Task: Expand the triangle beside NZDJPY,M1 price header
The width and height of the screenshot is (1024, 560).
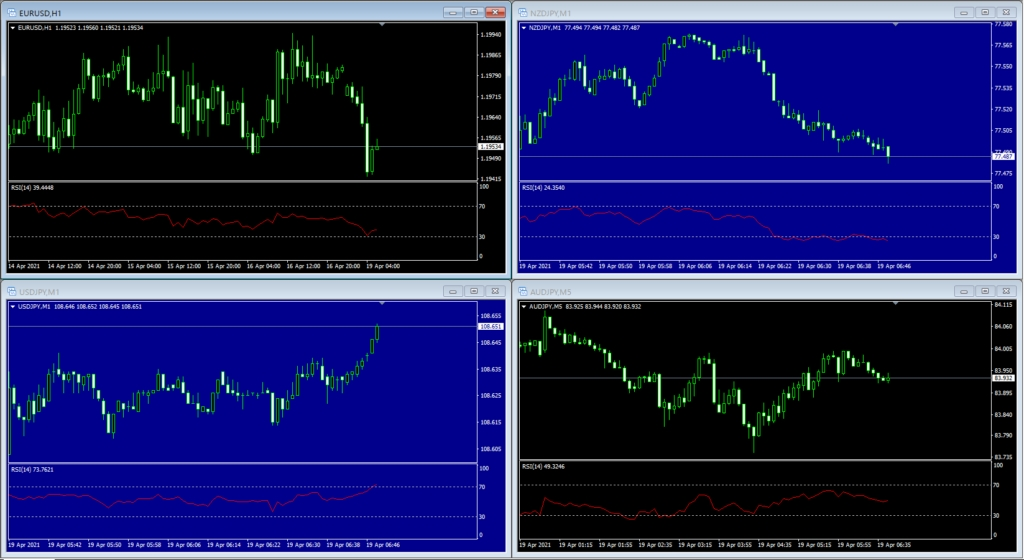Action: pos(525,28)
